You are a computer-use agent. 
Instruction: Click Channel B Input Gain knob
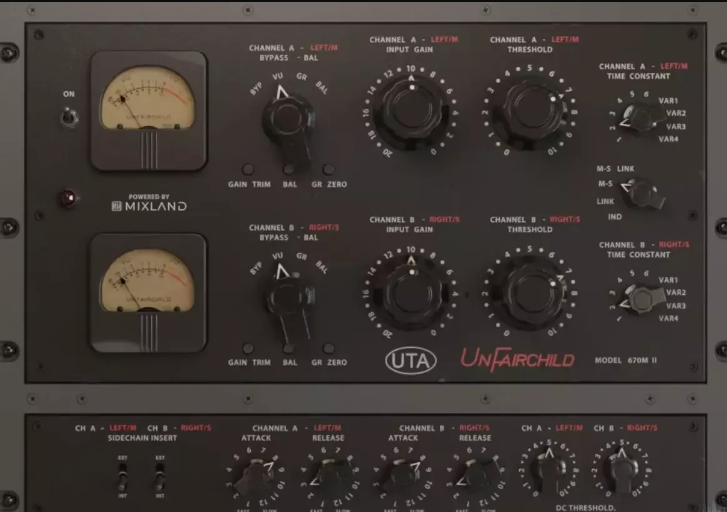click(412, 294)
